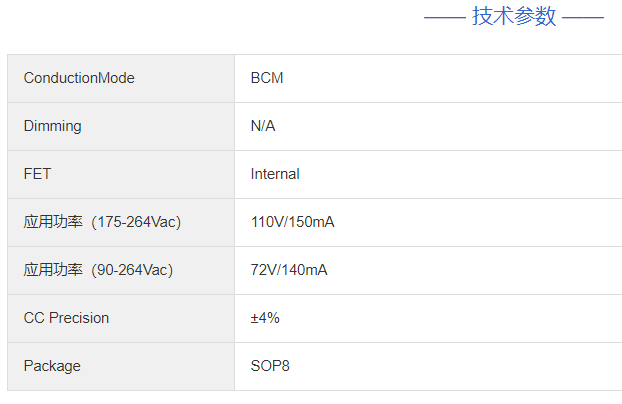Click the SOP8 package value
622x404 pixels.
270,366
